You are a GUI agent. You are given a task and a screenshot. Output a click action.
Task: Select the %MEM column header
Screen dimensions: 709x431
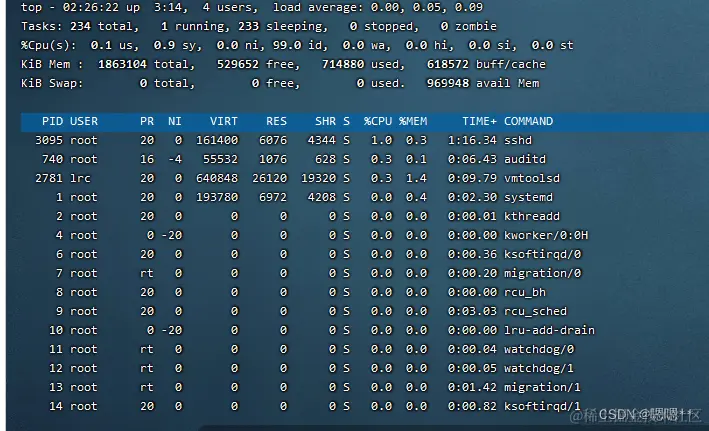point(413,121)
